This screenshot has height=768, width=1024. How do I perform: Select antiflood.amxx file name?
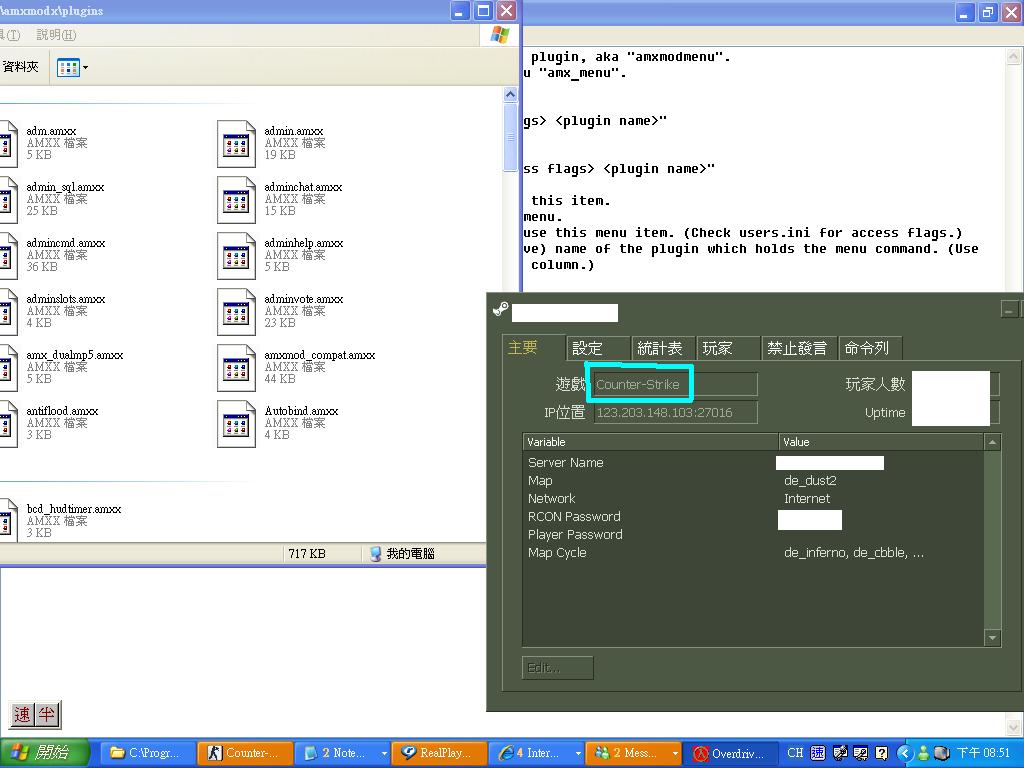pyautogui.click(x=62, y=411)
